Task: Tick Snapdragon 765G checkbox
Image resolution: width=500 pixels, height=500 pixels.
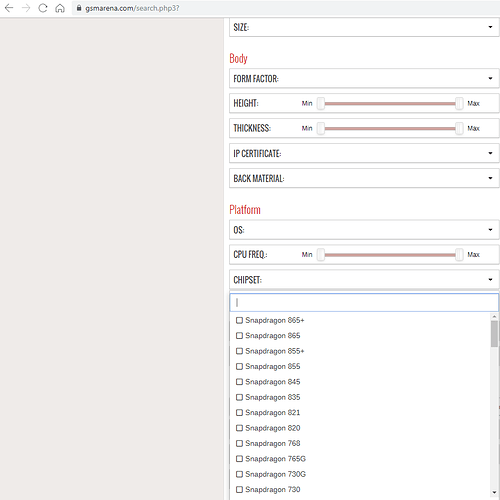Action: tap(239, 459)
